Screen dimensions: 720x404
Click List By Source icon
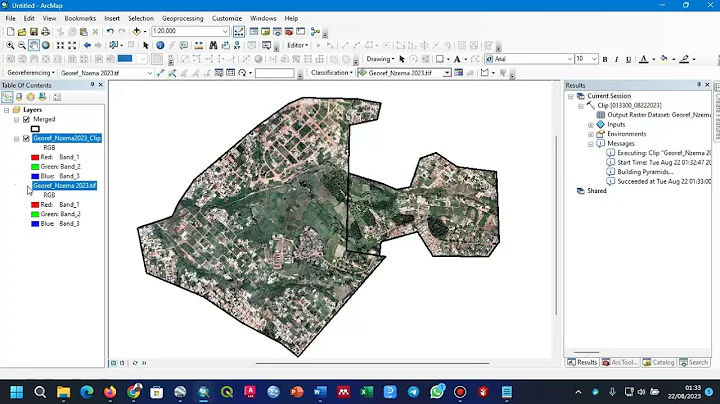click(19, 97)
